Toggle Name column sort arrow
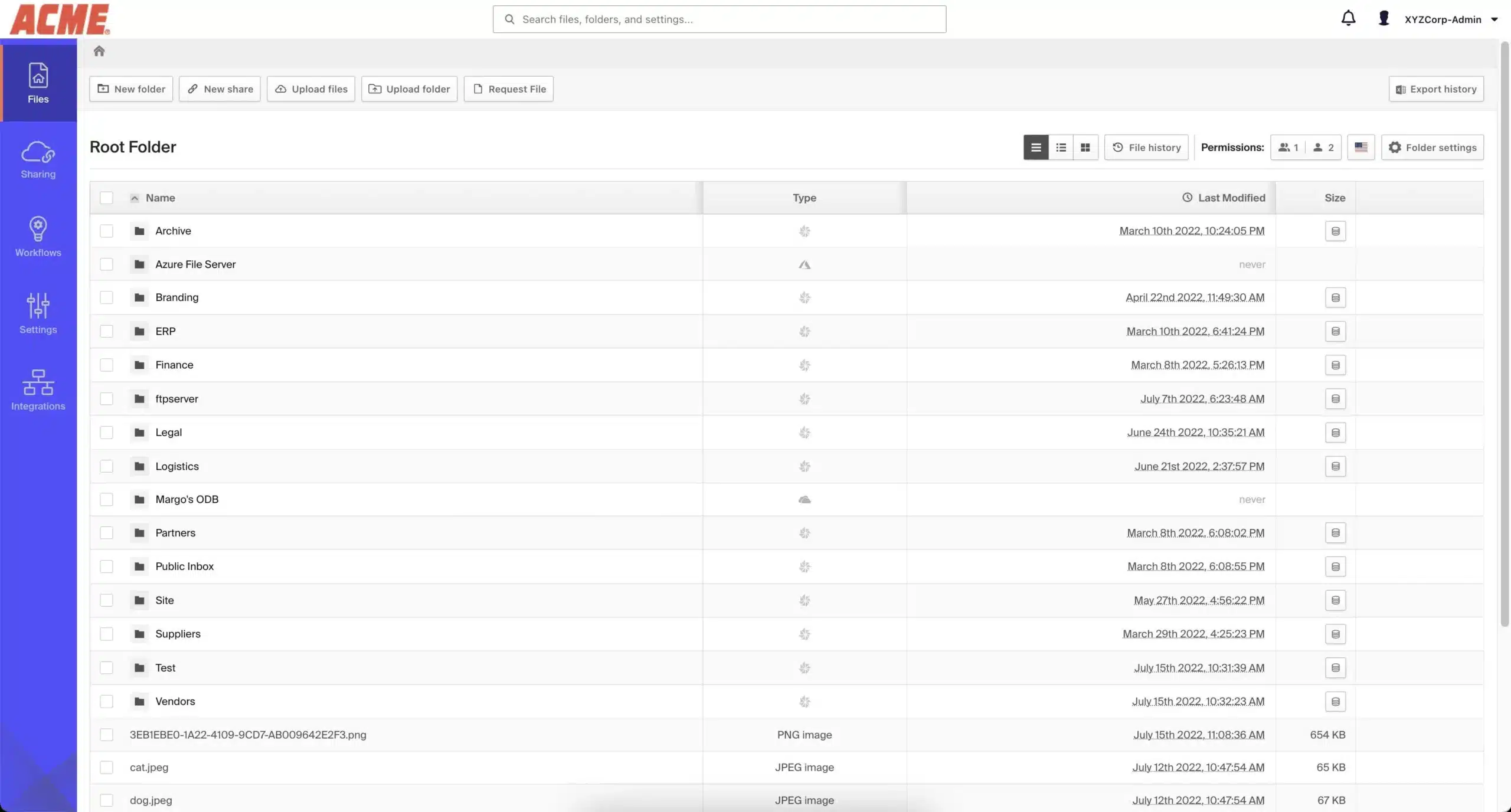The image size is (1511, 812). tap(135, 198)
